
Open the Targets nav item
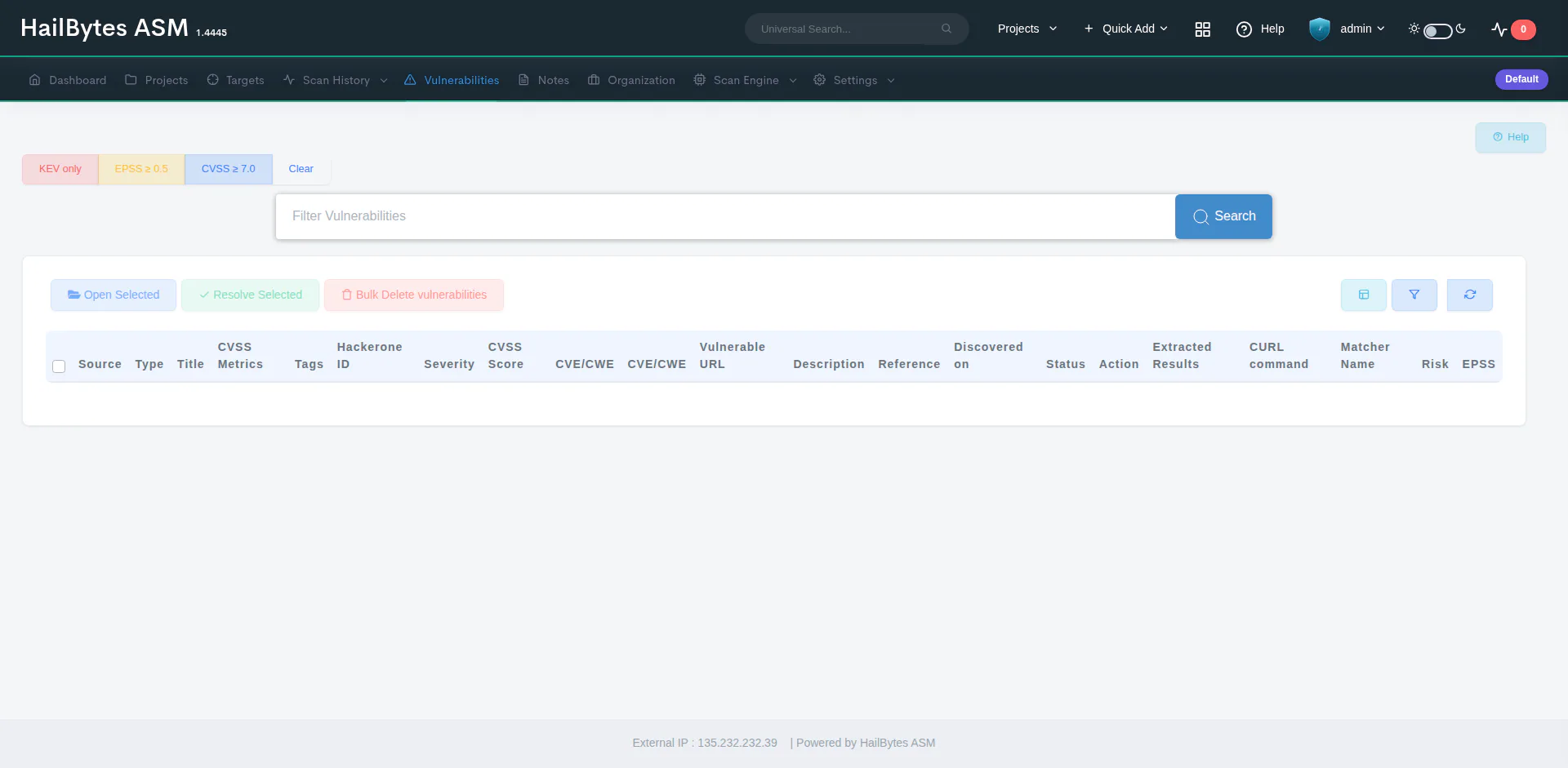click(235, 80)
